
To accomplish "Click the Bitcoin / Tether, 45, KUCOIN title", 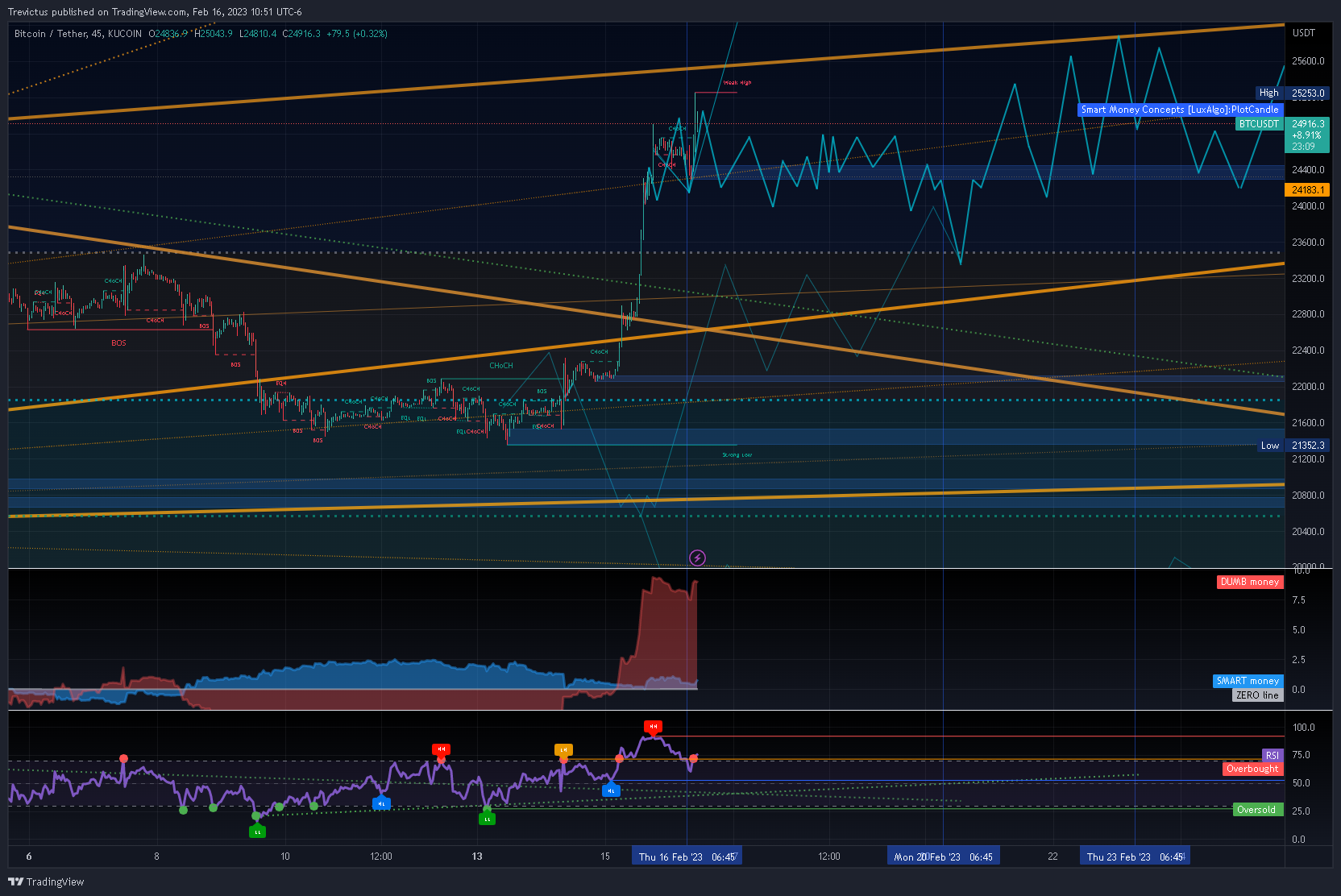I will tap(78, 34).
